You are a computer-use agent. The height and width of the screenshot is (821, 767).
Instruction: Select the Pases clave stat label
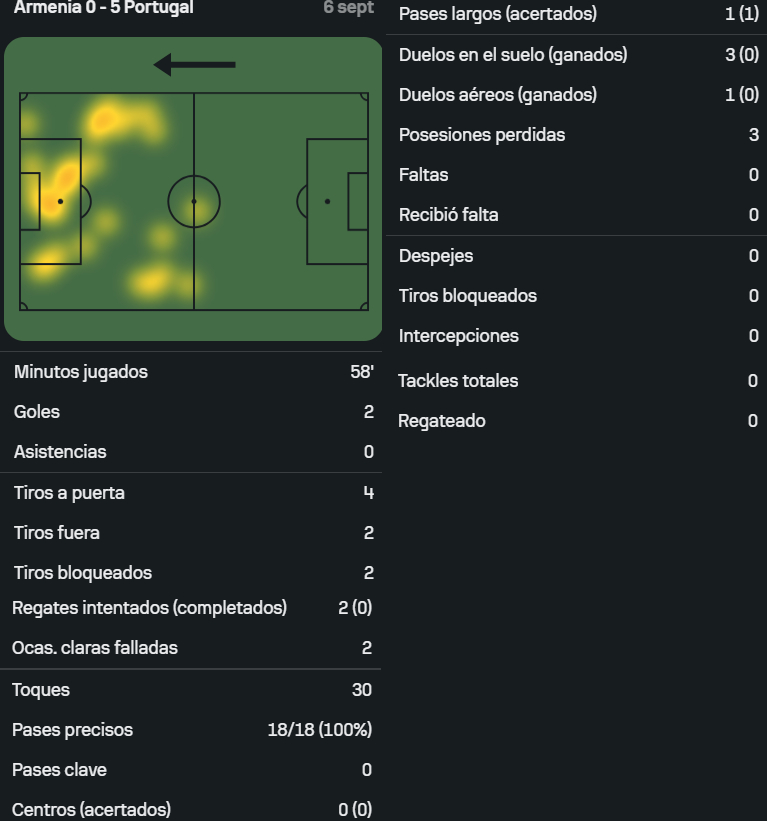tap(59, 770)
